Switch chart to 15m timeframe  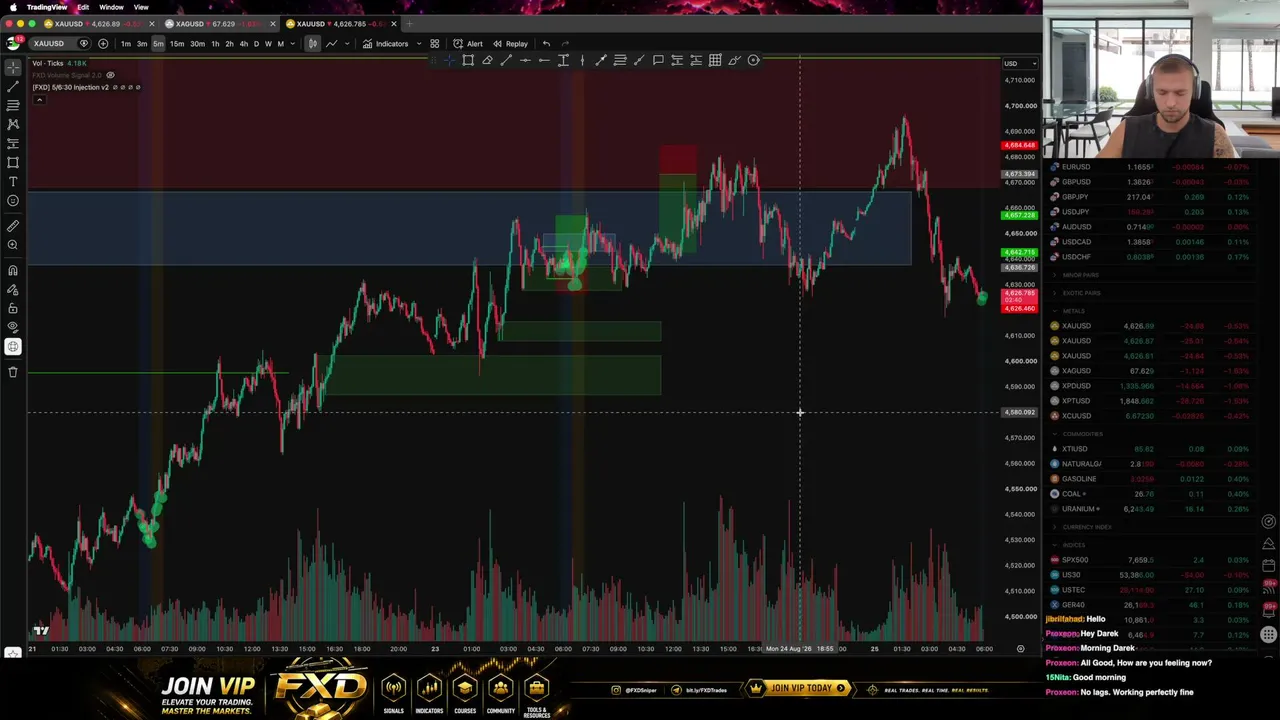point(177,44)
